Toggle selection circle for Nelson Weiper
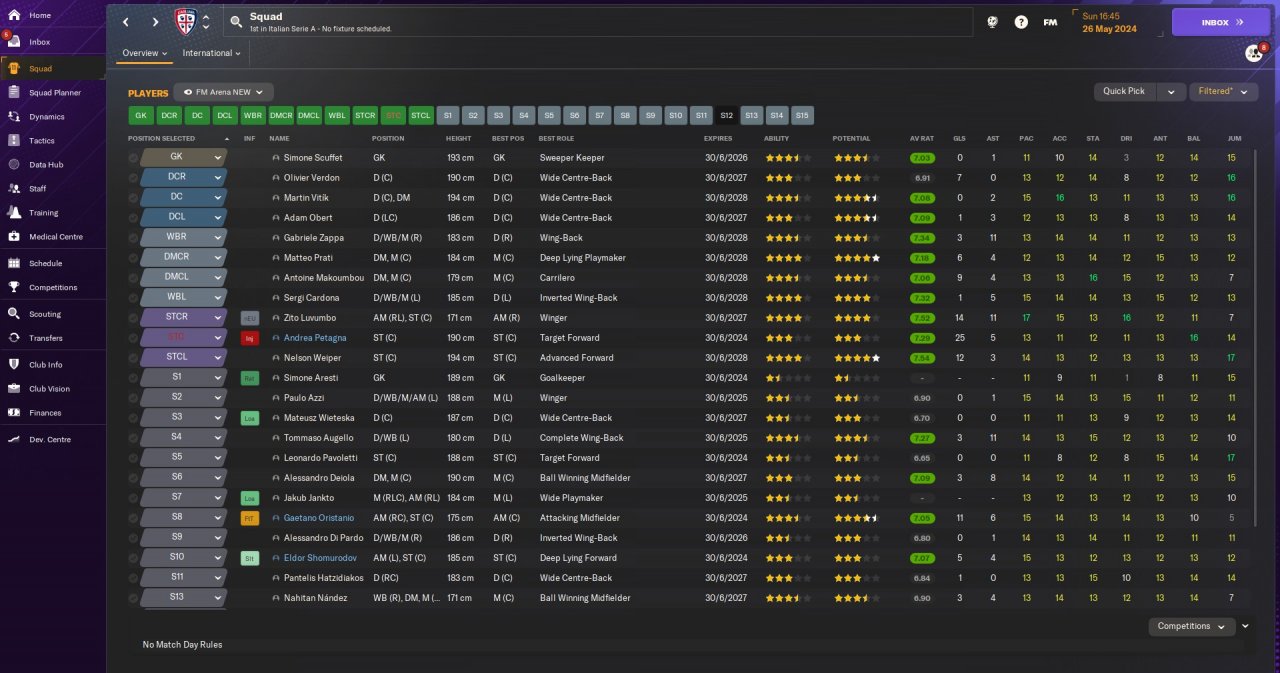This screenshot has height=673, width=1280. 133,358
